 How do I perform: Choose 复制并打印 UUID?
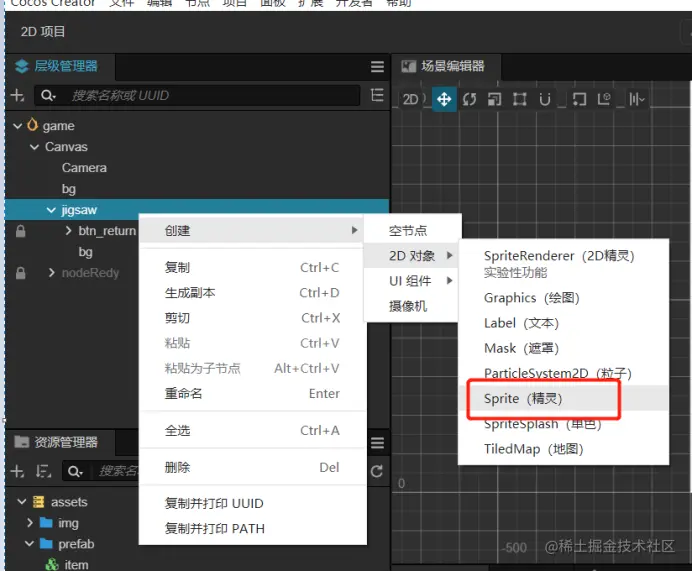(x=252, y=503)
